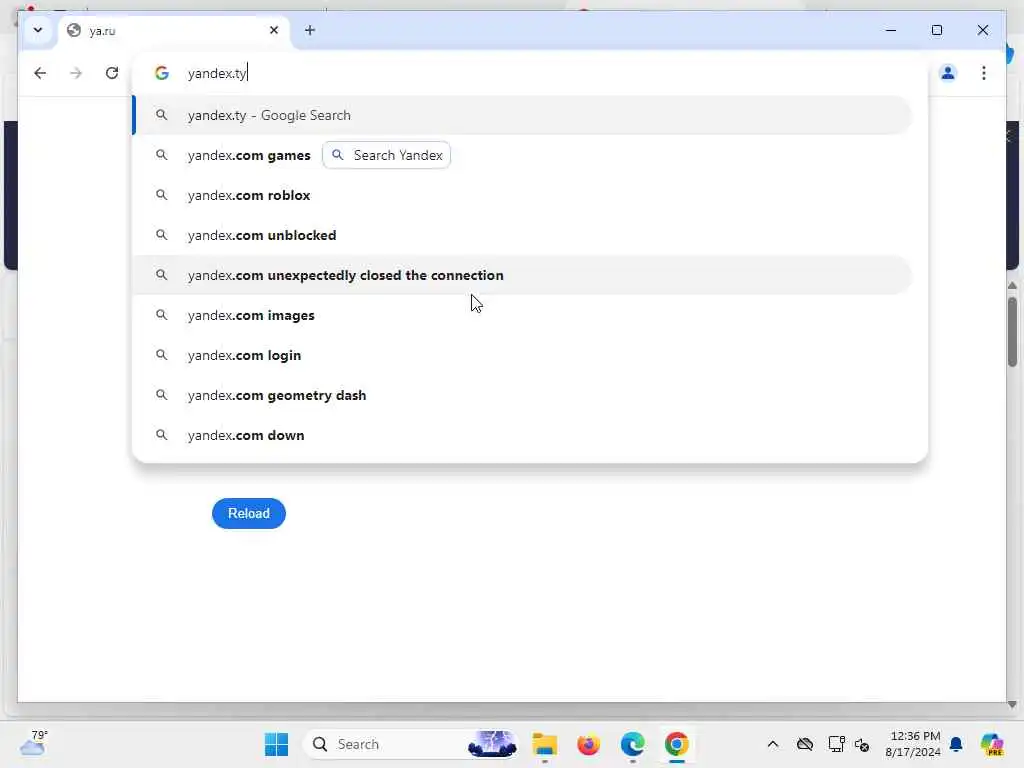Screen dimensions: 1024x768
Task: Open the clock showing 12:36 PM
Action: click(913, 744)
